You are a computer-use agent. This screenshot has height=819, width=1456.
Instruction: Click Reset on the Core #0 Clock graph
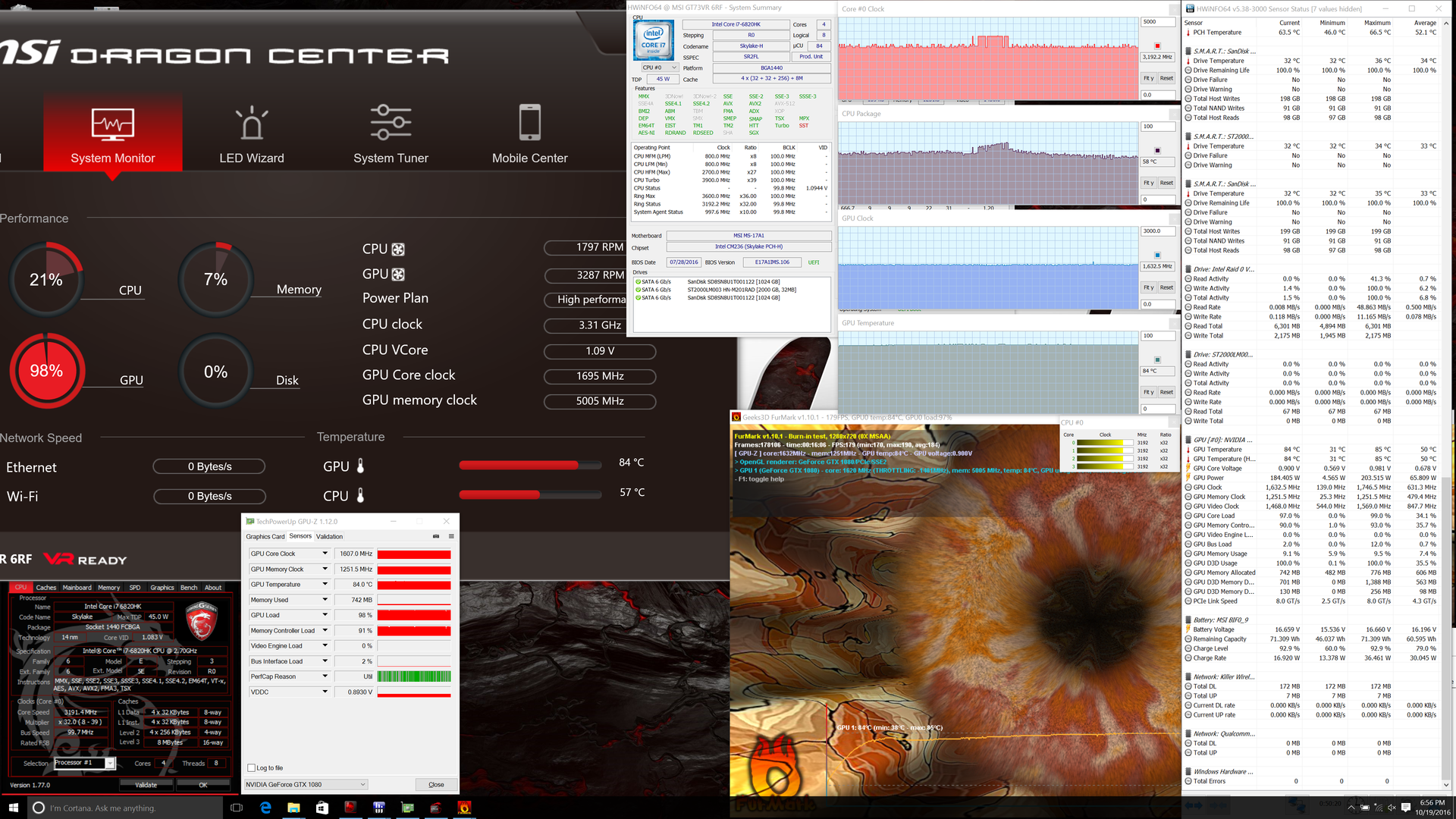click(x=1166, y=78)
